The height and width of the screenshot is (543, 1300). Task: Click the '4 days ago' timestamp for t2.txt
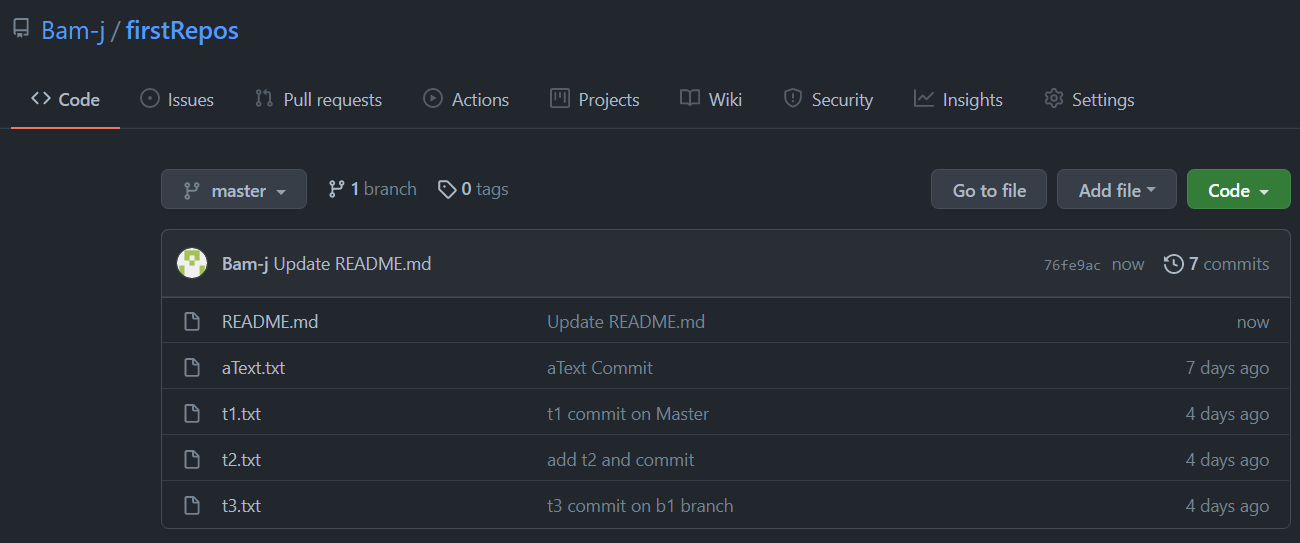1227,460
